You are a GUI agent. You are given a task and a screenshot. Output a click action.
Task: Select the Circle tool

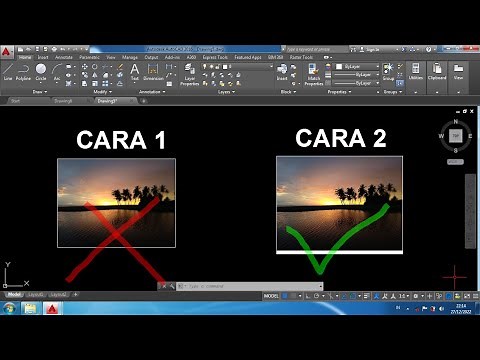(41, 72)
